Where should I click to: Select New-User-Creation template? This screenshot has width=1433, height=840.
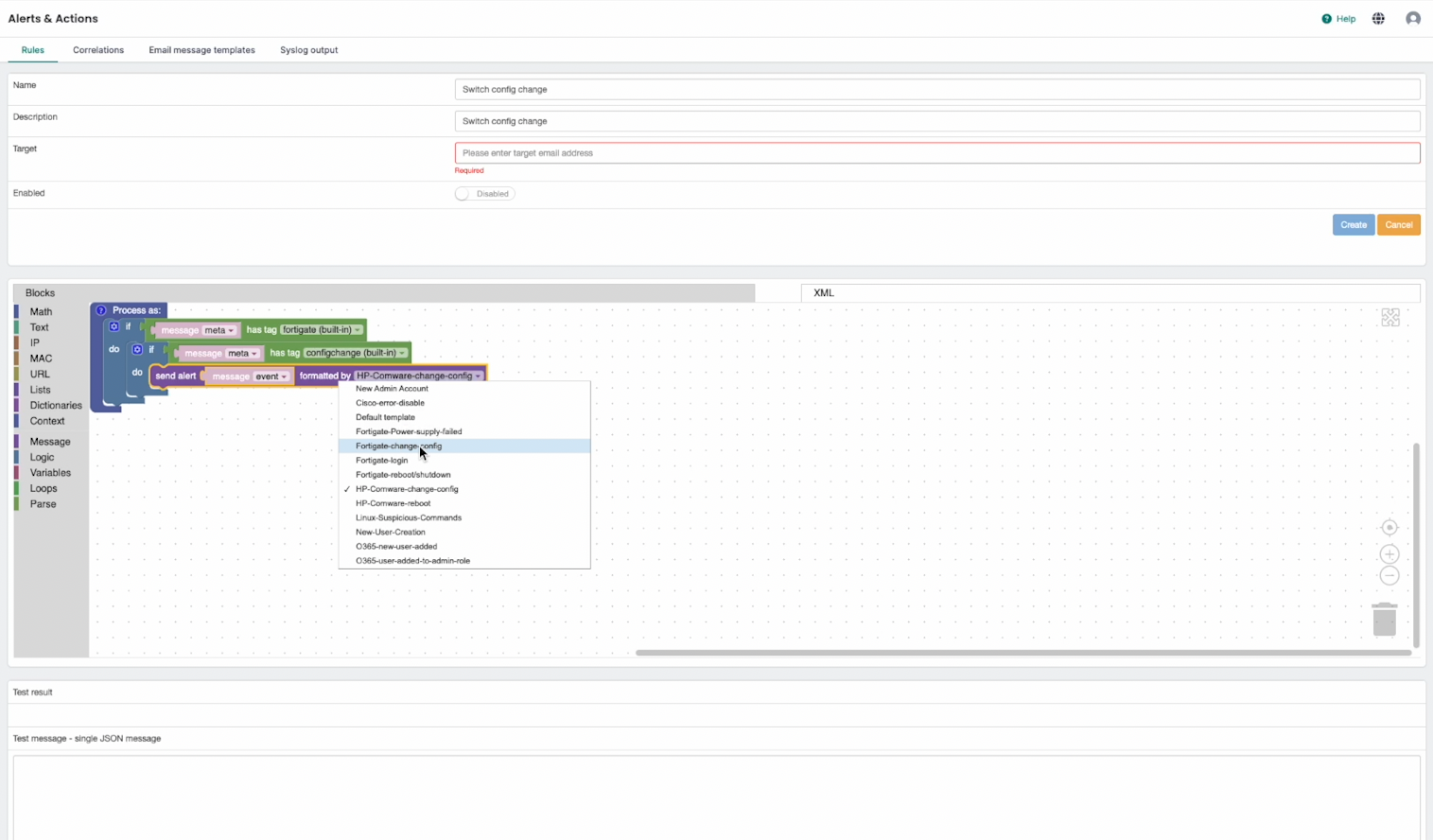click(x=464, y=532)
